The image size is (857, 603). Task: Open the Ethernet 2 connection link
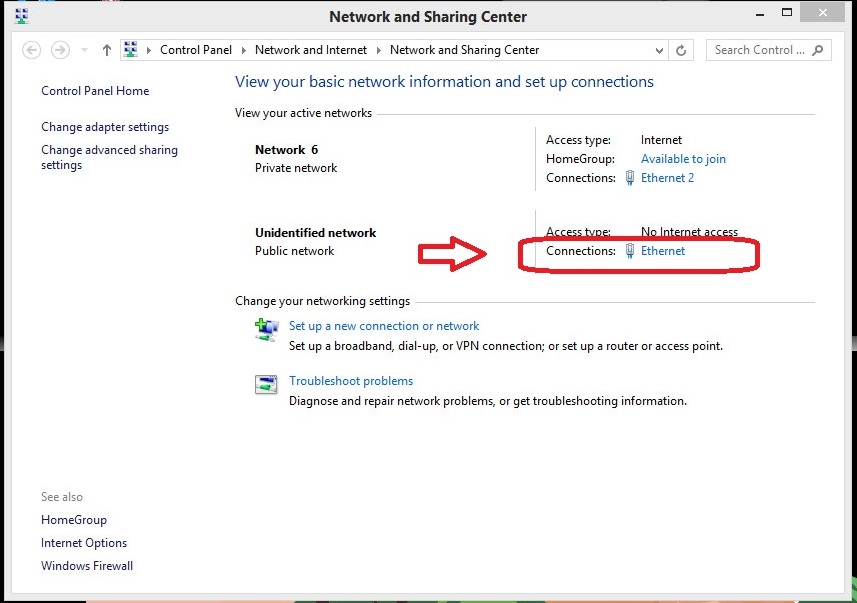click(x=667, y=178)
